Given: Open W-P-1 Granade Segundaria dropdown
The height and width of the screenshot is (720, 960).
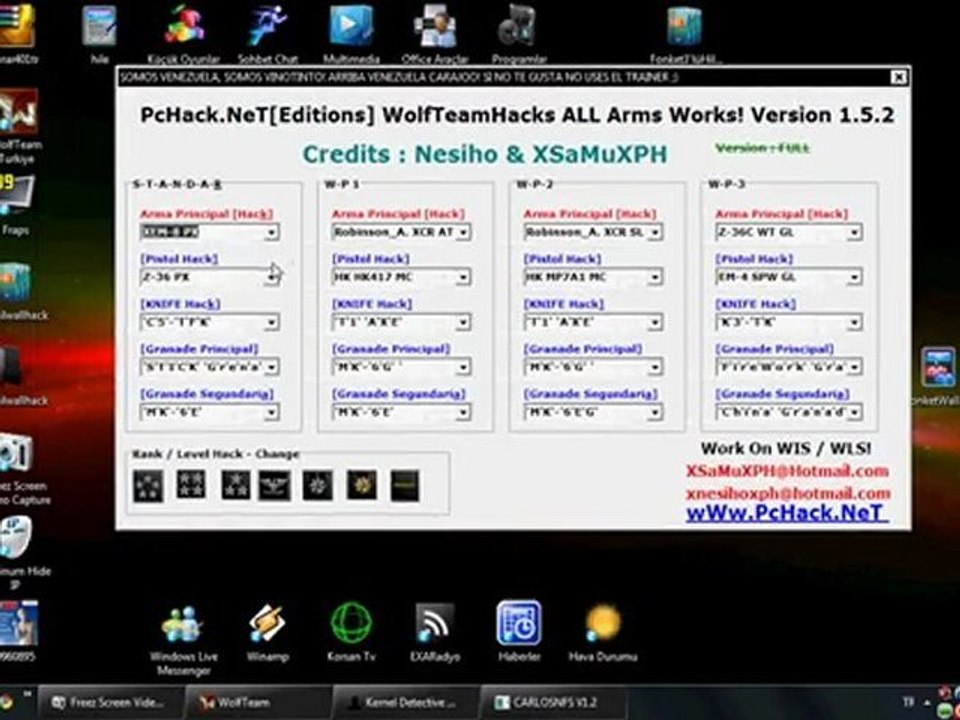Looking at the screenshot, I should point(402,413).
